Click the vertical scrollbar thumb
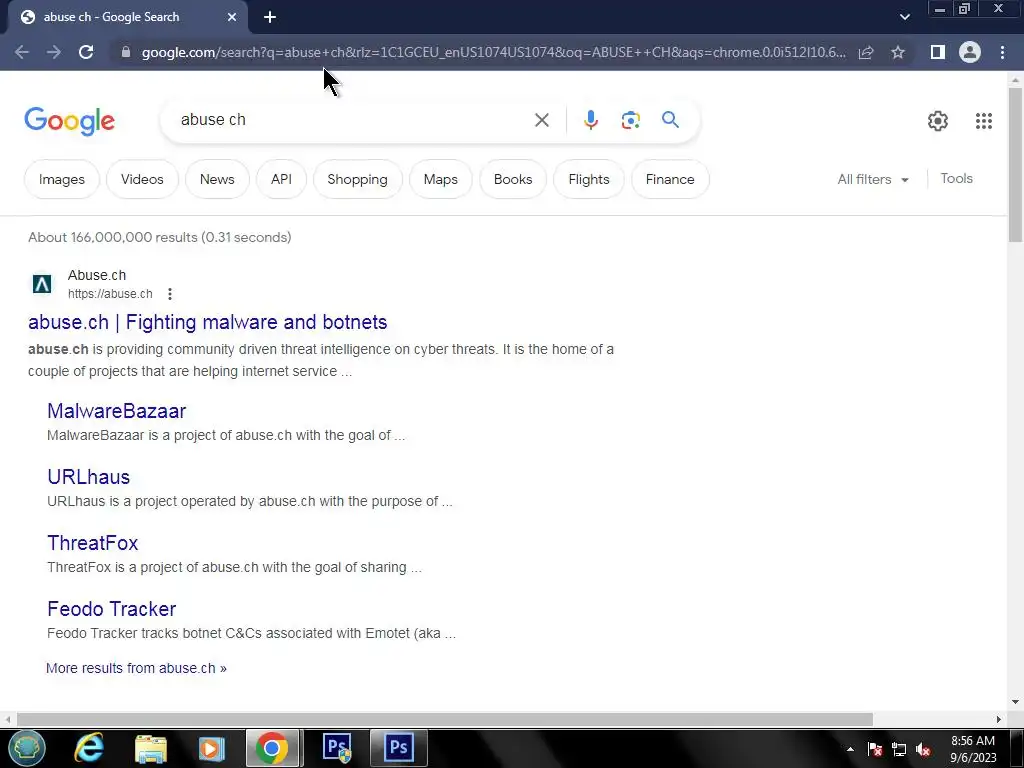Viewport: 1024px width, 768px height. pos(1015,165)
